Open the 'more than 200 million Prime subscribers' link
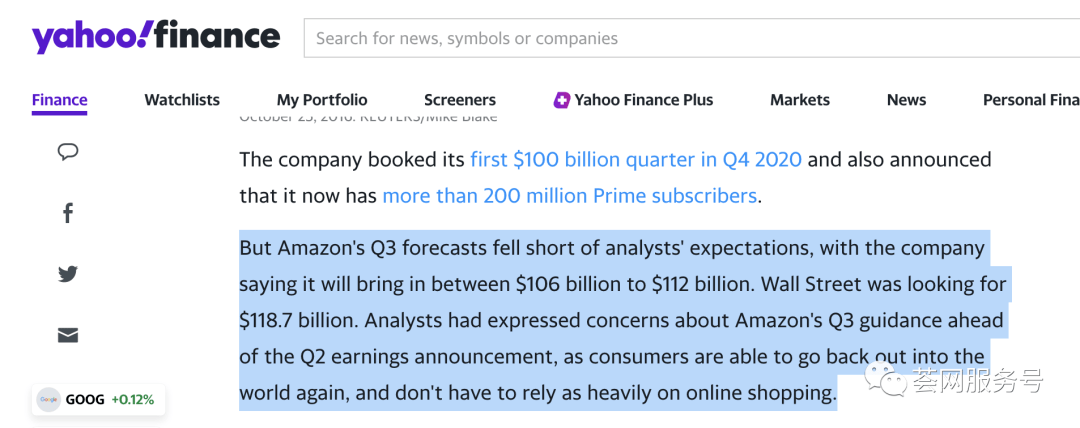Viewport: 1080px width, 428px height. click(x=569, y=196)
